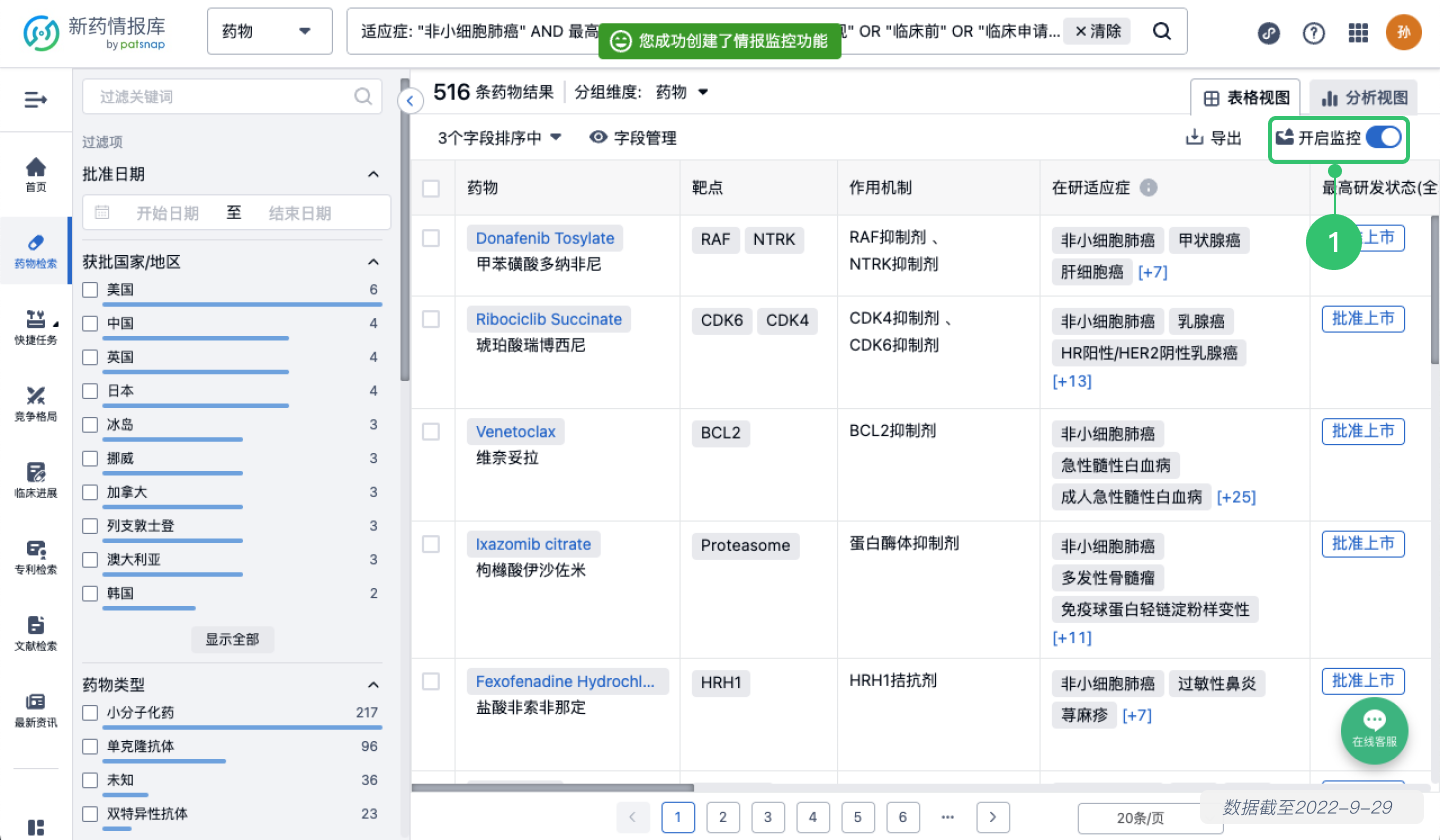Select the Venetoclax row checkbox
The height and width of the screenshot is (840, 1440).
(431, 432)
